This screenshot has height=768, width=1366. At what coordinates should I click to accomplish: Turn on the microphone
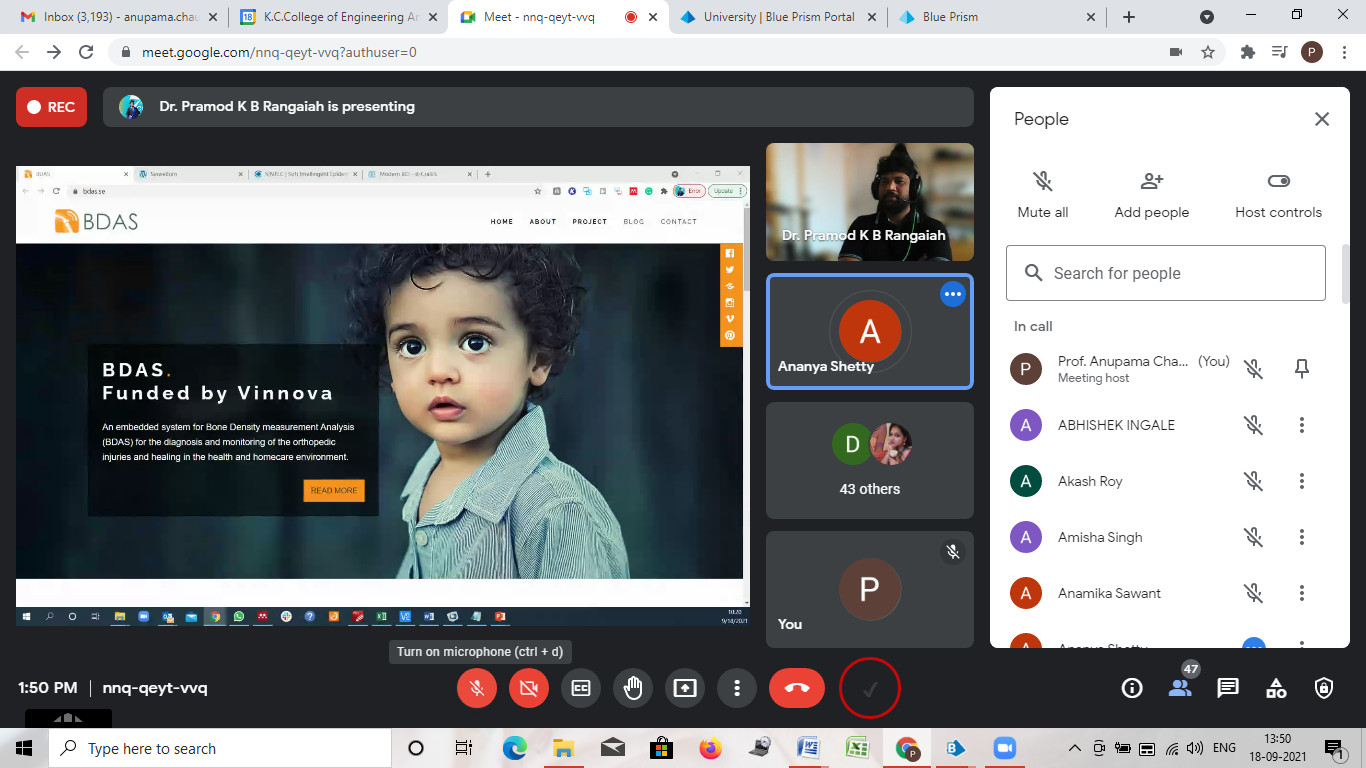click(477, 688)
